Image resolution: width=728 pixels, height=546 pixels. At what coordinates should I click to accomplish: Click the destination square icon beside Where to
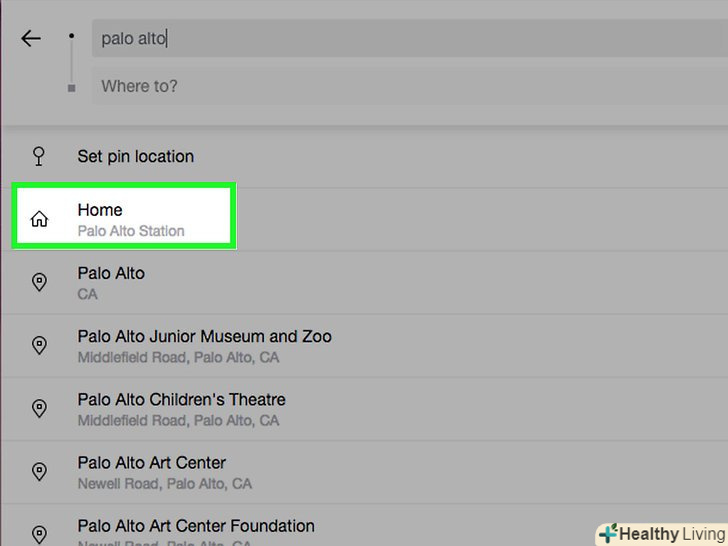tap(71, 88)
